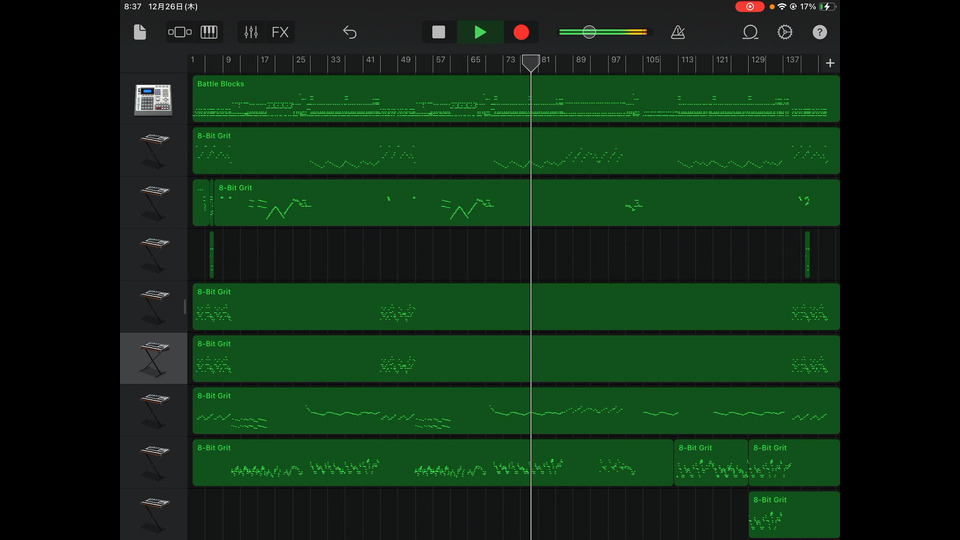Undo the last action
Viewport: 960px width, 540px height.
[x=350, y=32]
